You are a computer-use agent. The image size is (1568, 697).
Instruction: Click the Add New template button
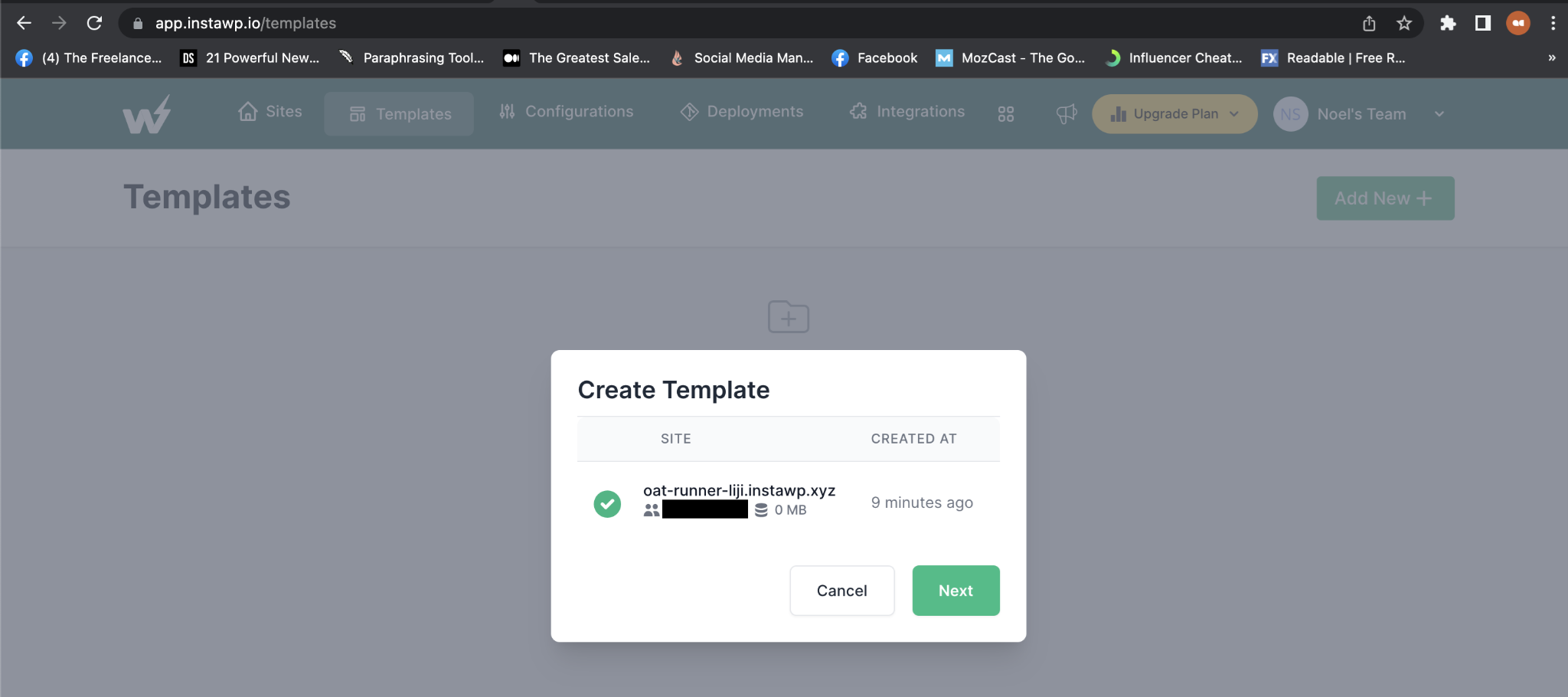(x=1384, y=198)
